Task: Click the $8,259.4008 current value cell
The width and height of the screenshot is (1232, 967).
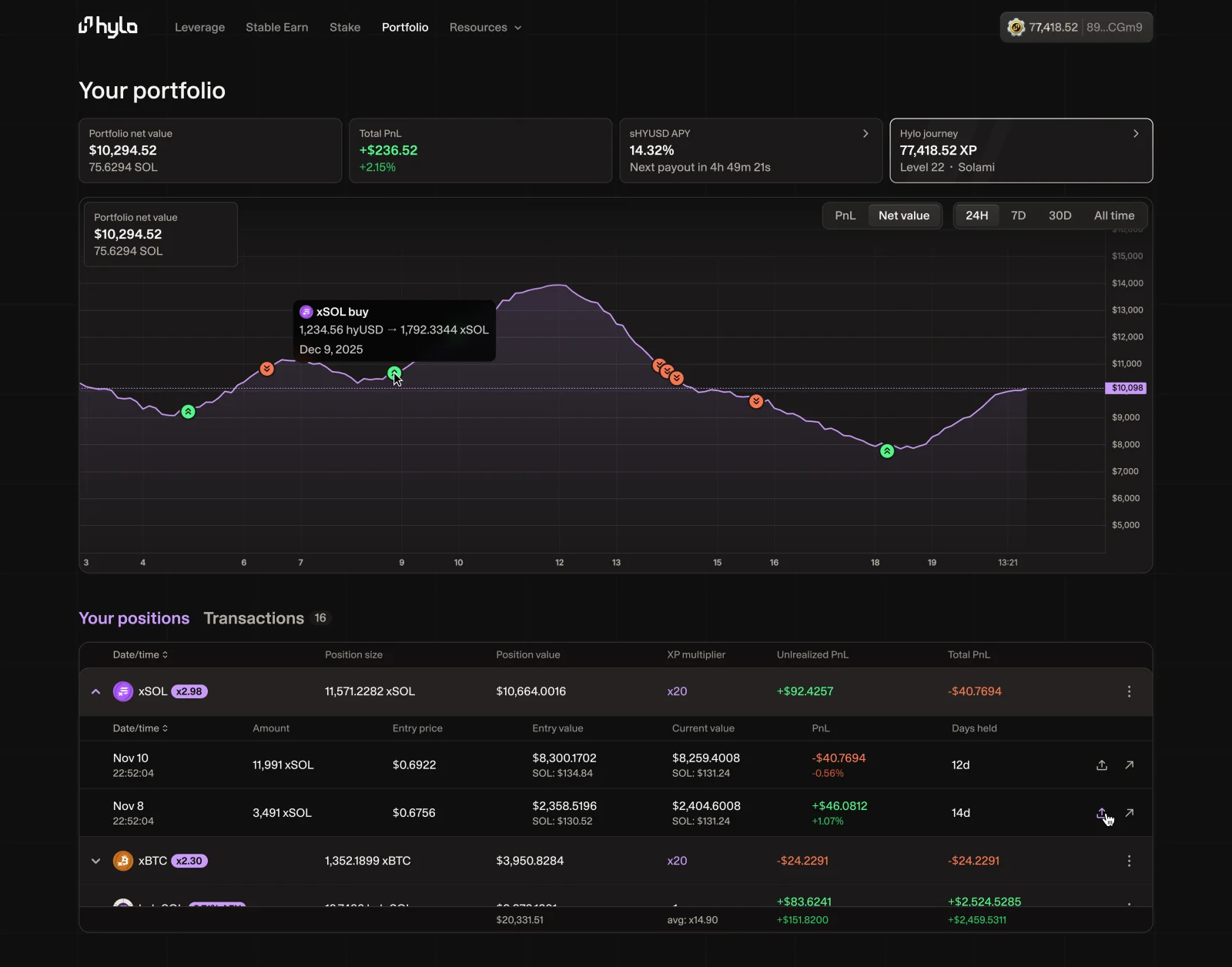Action: coord(706,758)
